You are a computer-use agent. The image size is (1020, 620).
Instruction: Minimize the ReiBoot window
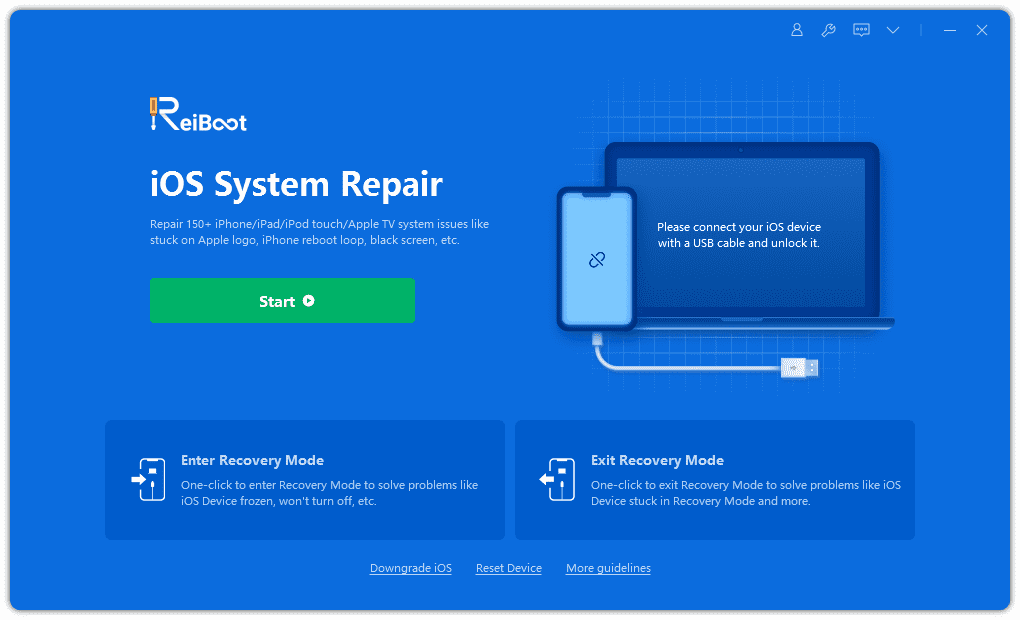click(950, 30)
